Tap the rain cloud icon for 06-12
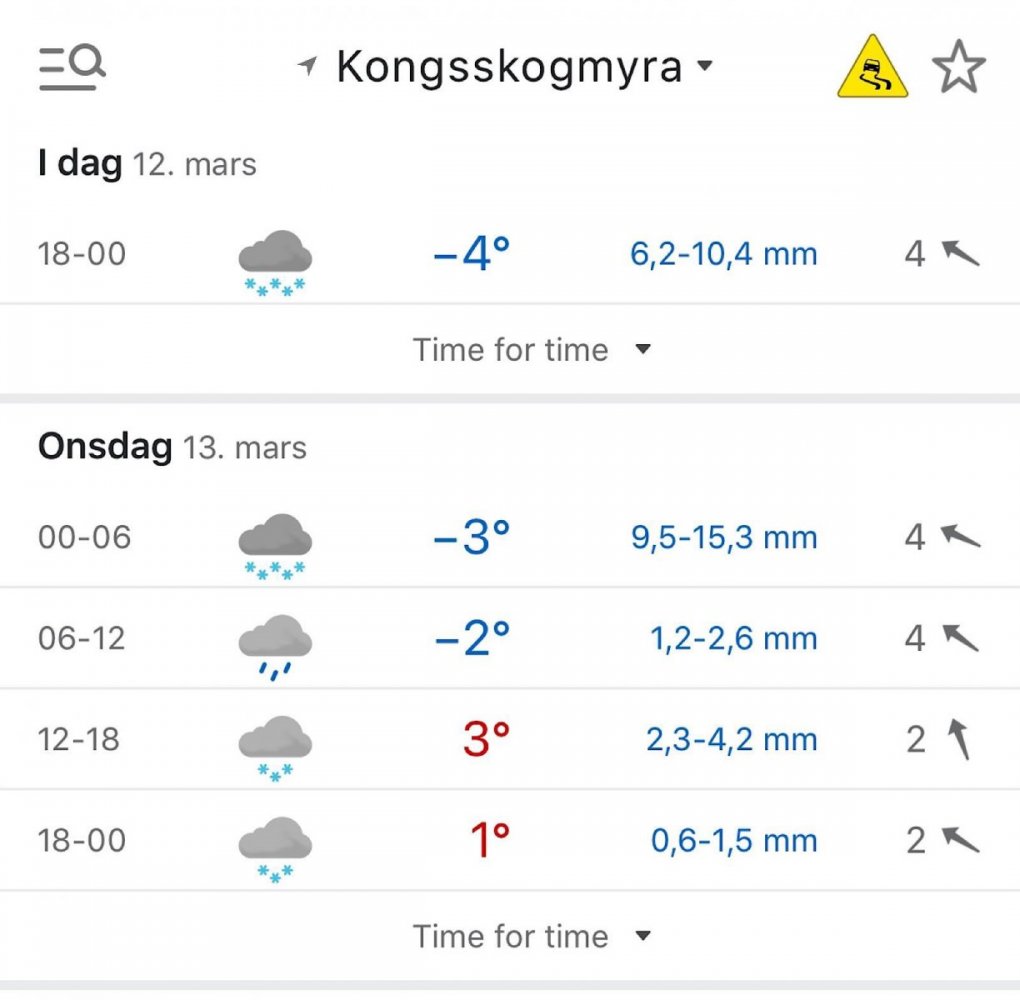 tap(275, 645)
